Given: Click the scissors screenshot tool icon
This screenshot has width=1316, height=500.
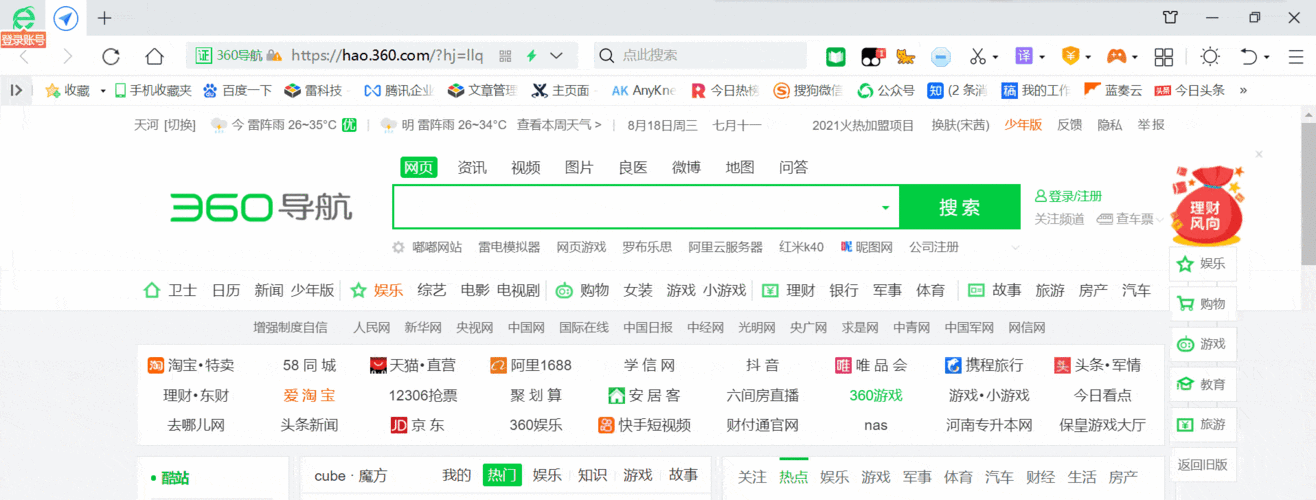Looking at the screenshot, I should pyautogui.click(x=978, y=56).
